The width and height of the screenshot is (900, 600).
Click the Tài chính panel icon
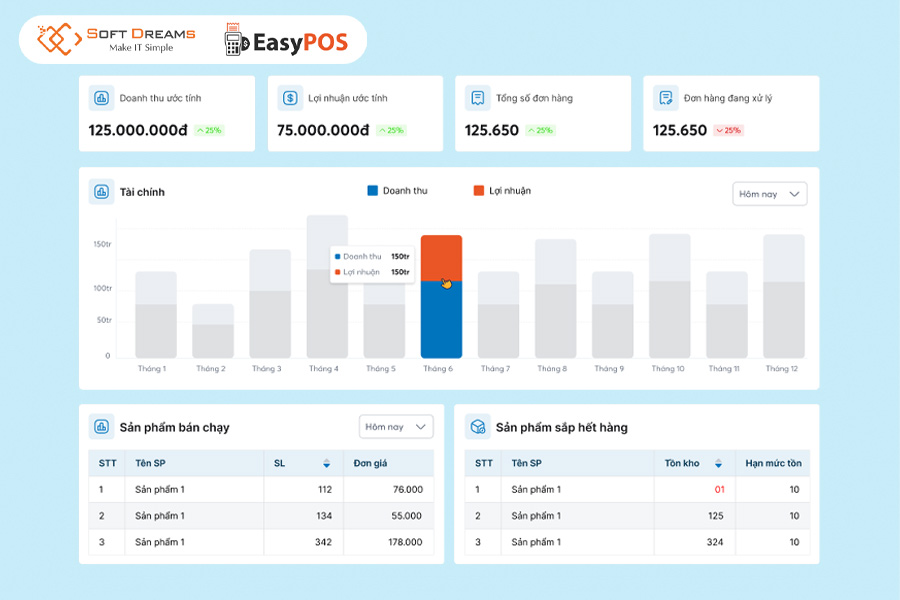coord(101,191)
